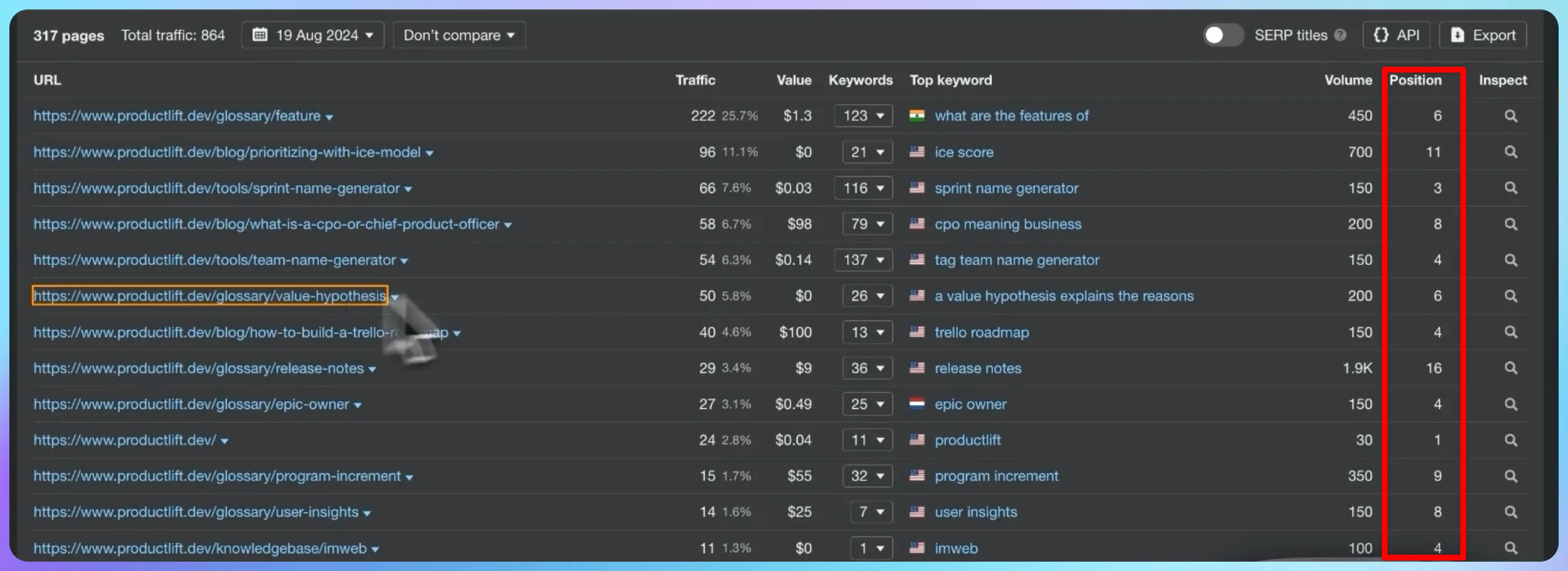Click magnifier in tag team name generator row
Screen dimensions: 1568x571
coord(1510,260)
